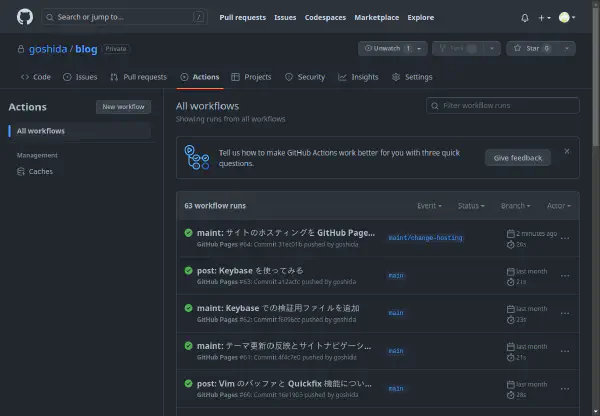Switch to the repository Issues tab
This screenshot has height=416, width=600.
click(x=80, y=77)
